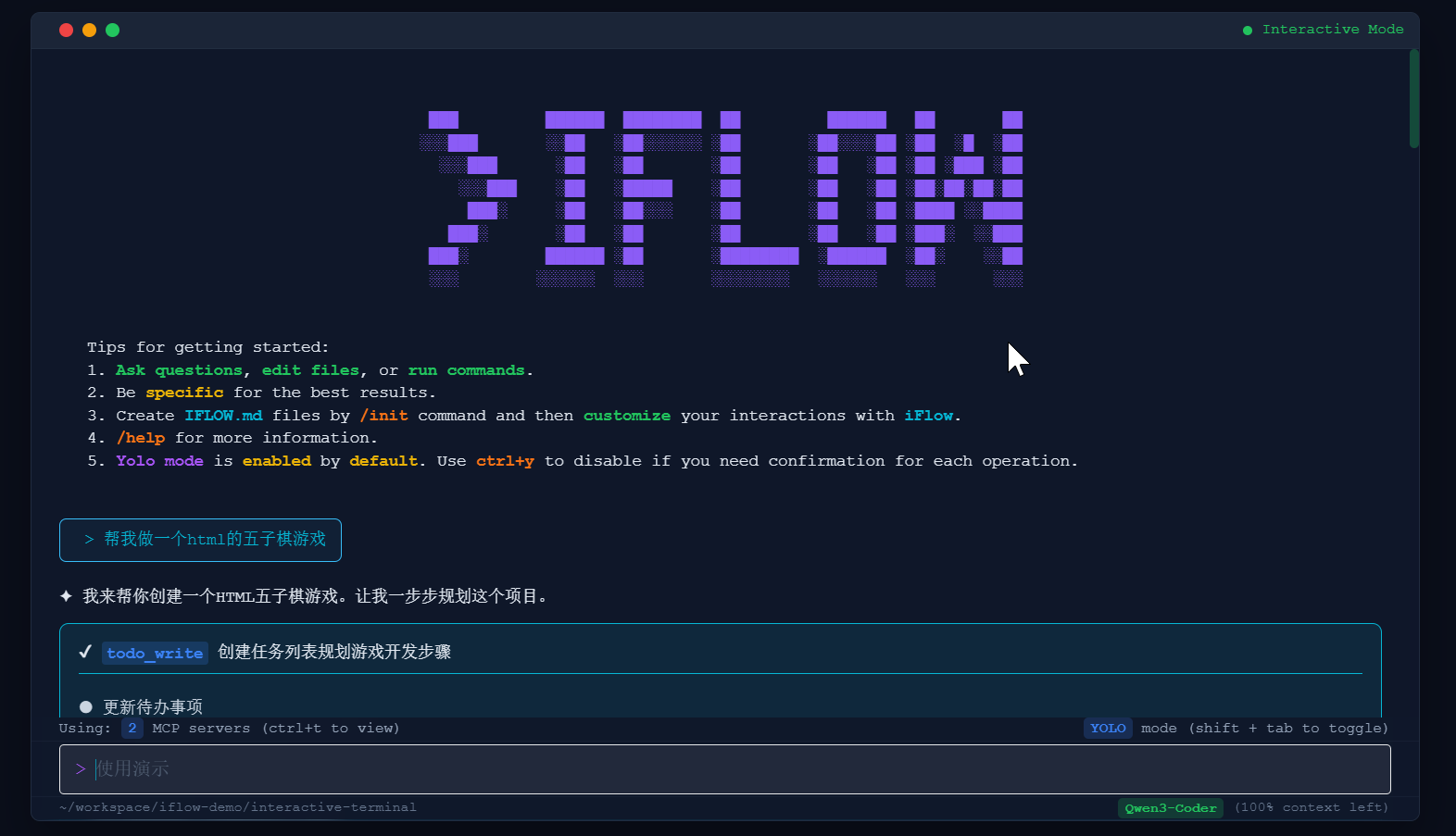Focus the 使用演示 command input field
1456x836 pixels.
coord(725,769)
